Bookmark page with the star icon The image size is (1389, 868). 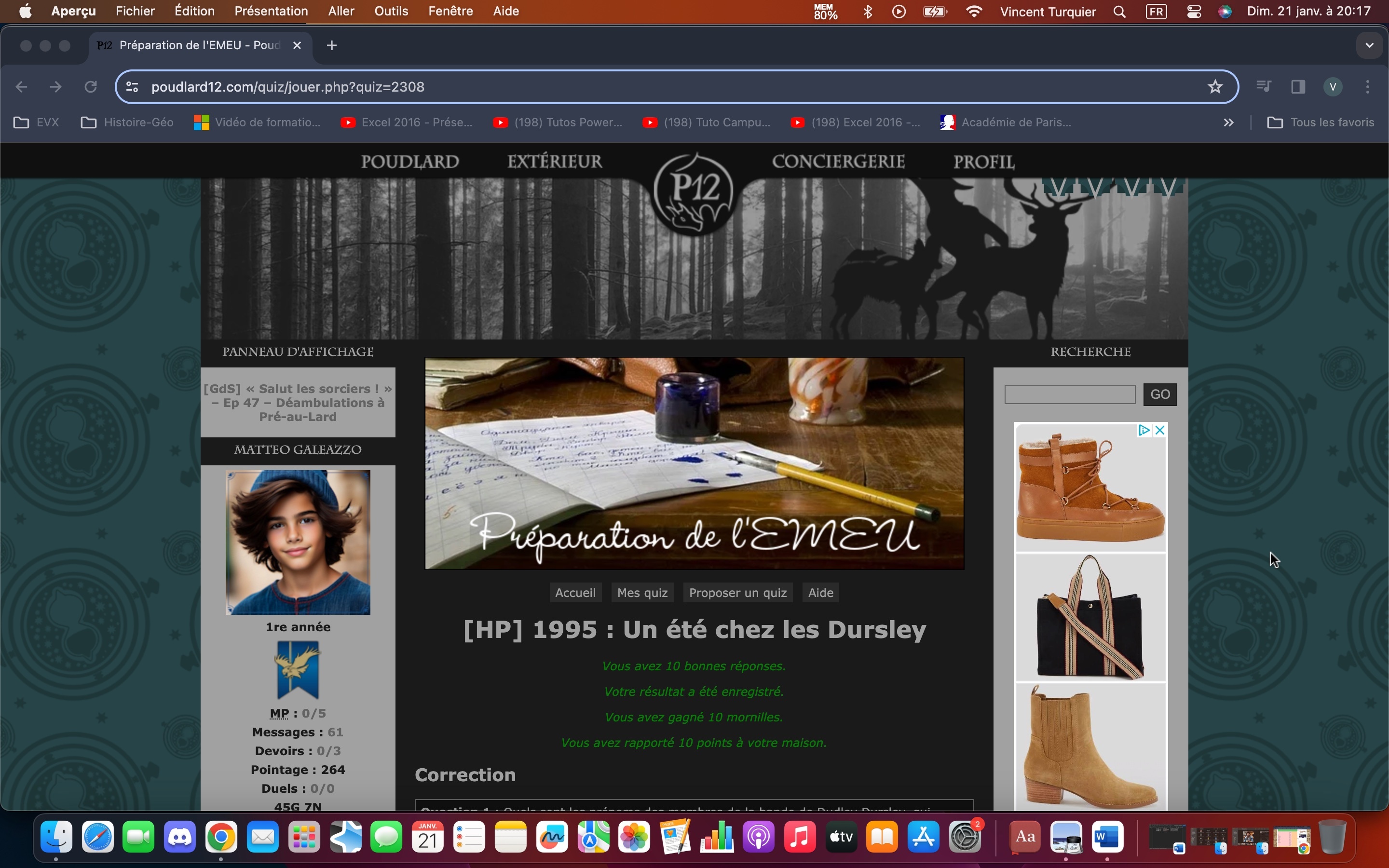pos(1215,87)
